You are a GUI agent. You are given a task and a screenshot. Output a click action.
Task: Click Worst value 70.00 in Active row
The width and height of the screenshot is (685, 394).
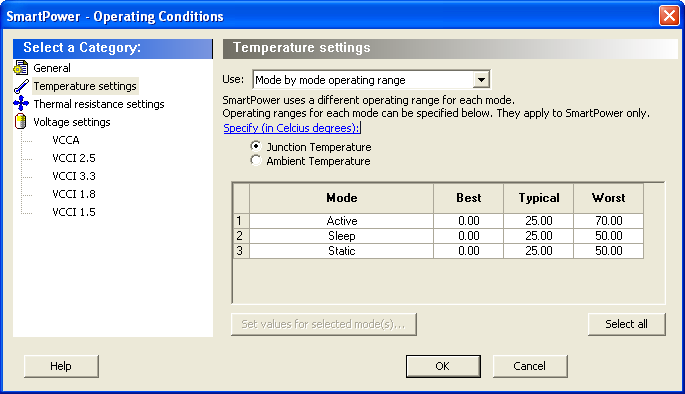click(609, 221)
